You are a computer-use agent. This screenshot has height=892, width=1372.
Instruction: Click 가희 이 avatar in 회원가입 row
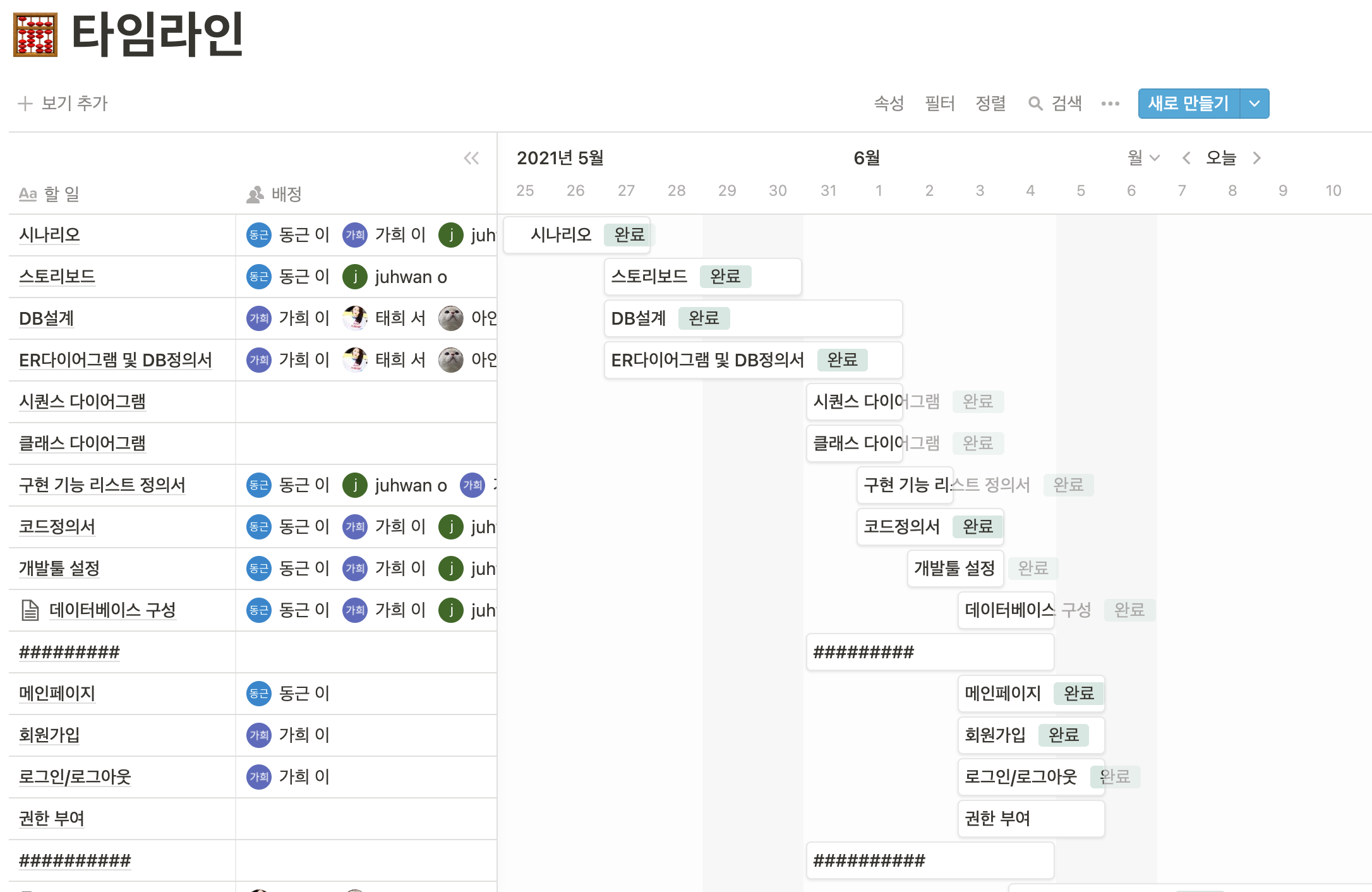pyautogui.click(x=258, y=735)
